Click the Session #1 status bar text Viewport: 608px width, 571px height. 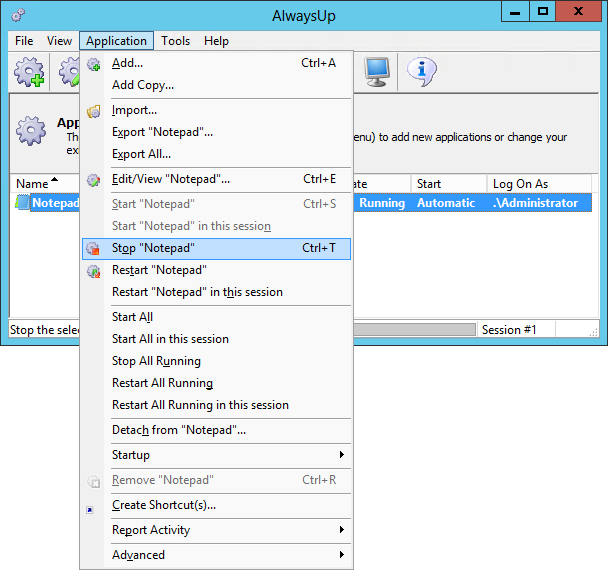click(509, 330)
